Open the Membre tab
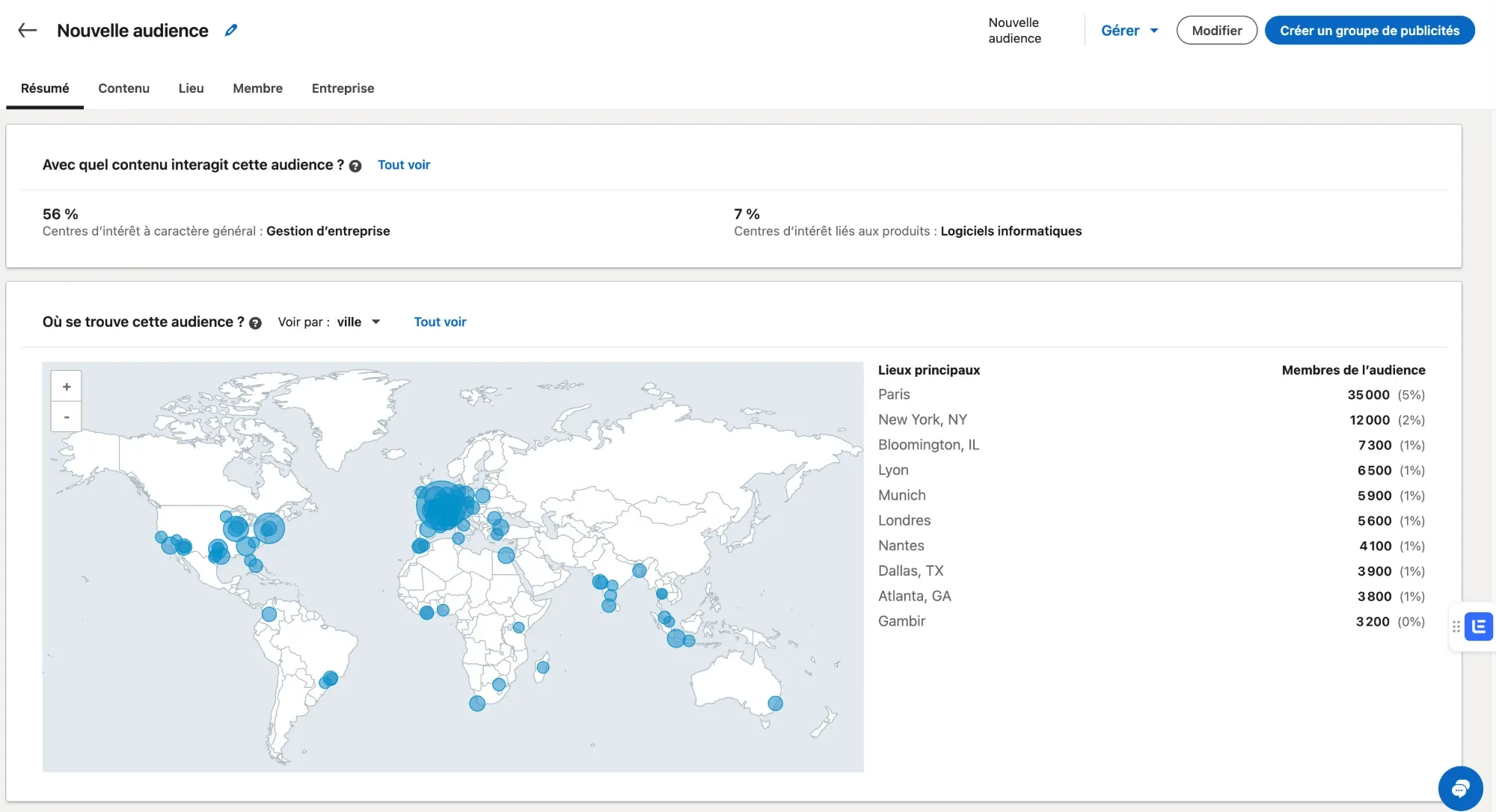 click(x=258, y=88)
